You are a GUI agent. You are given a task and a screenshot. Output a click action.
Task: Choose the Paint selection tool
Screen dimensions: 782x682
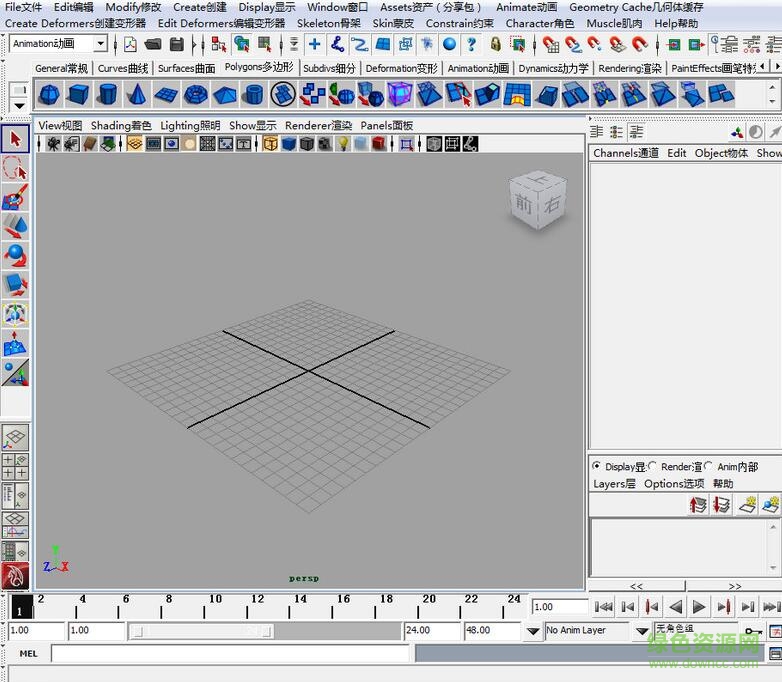pyautogui.click(x=15, y=197)
